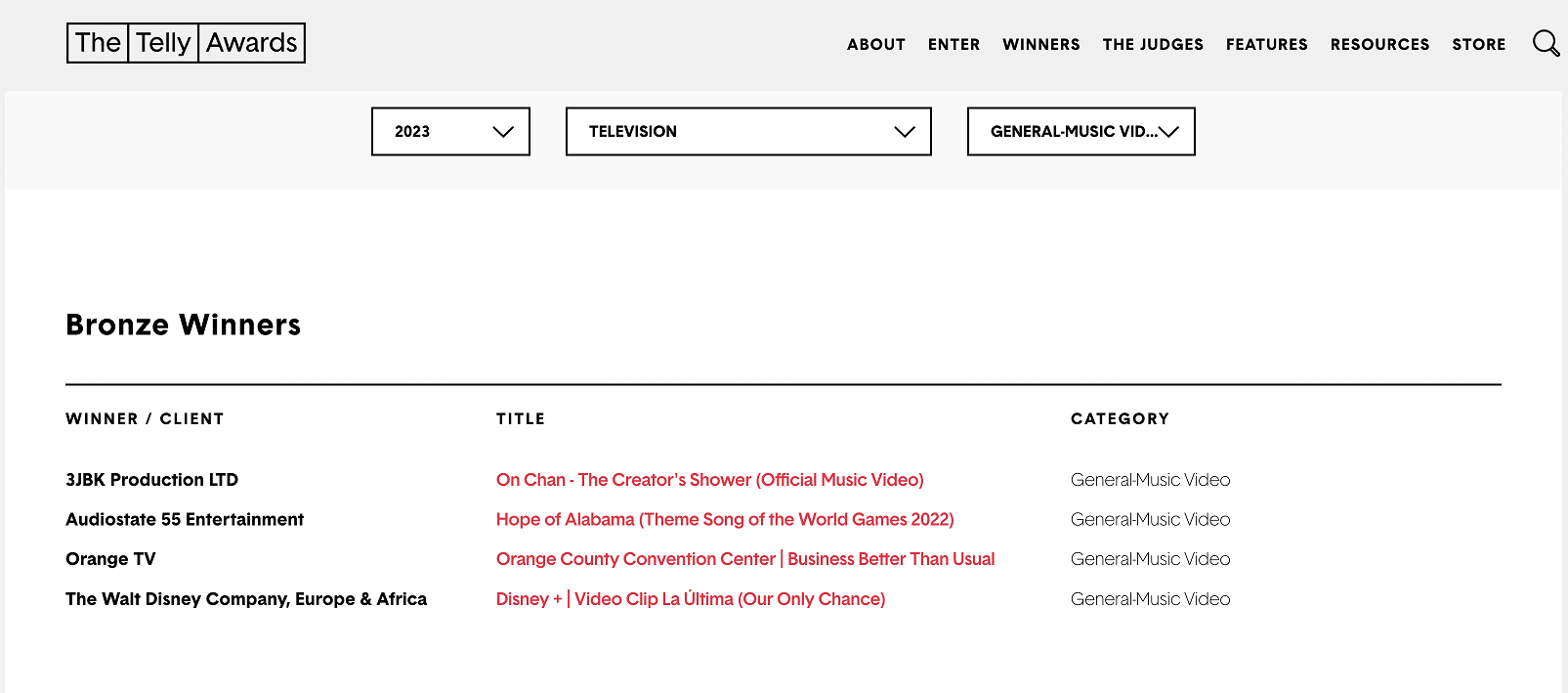Visit the Store link in navigation

1478,44
